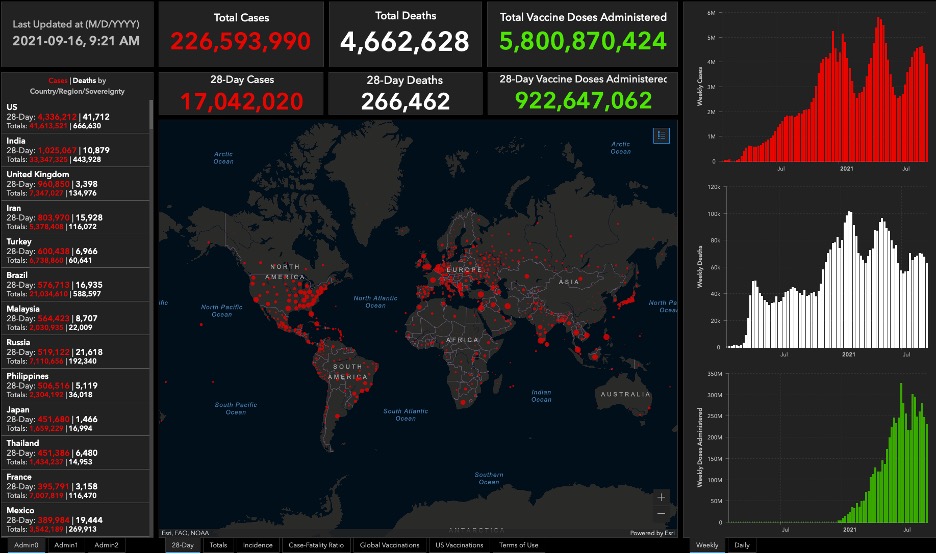The width and height of the screenshot is (936, 554).
Task: Sort country list by Cases
Action: (58, 81)
